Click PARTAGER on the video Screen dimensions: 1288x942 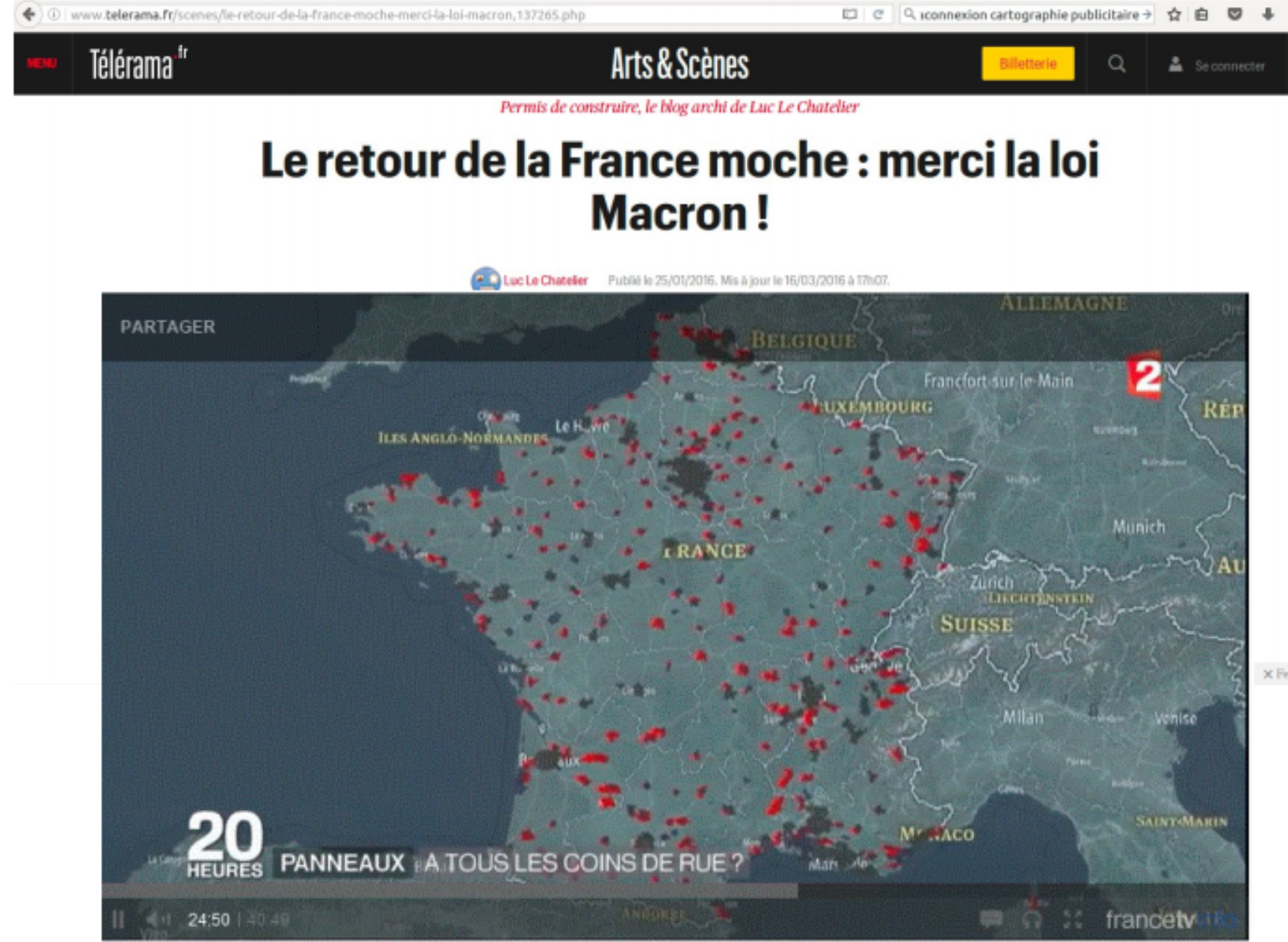point(168,326)
